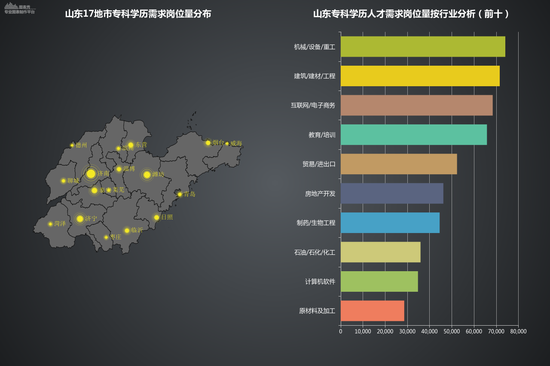The width and height of the screenshot is (550, 366).
Task: Click the 潍坊 city dot on the map
Action: [x=147, y=175]
